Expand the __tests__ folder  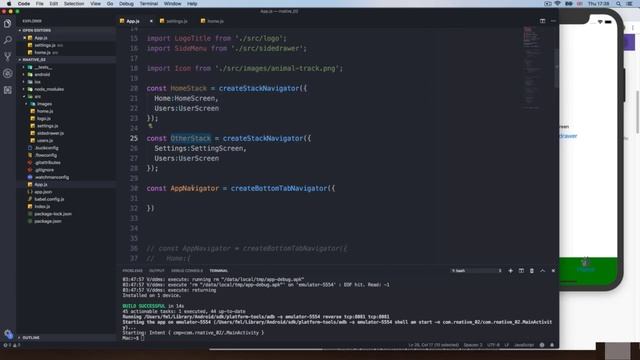(43, 67)
